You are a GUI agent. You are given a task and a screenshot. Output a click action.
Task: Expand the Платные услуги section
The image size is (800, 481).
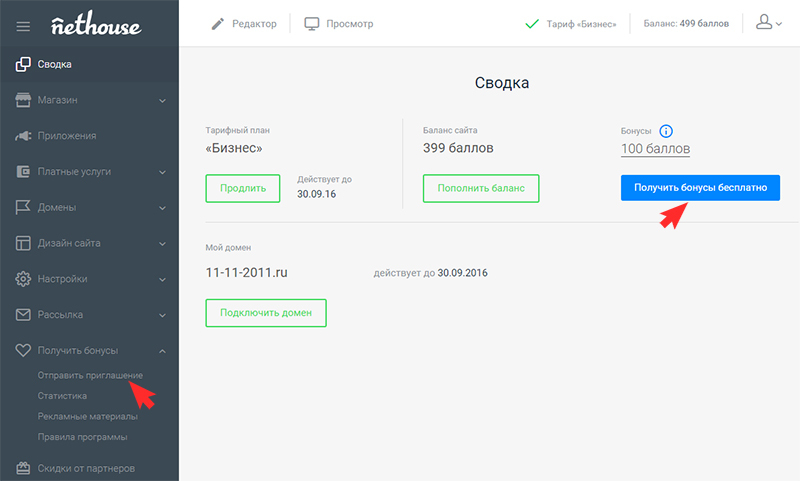coord(162,172)
